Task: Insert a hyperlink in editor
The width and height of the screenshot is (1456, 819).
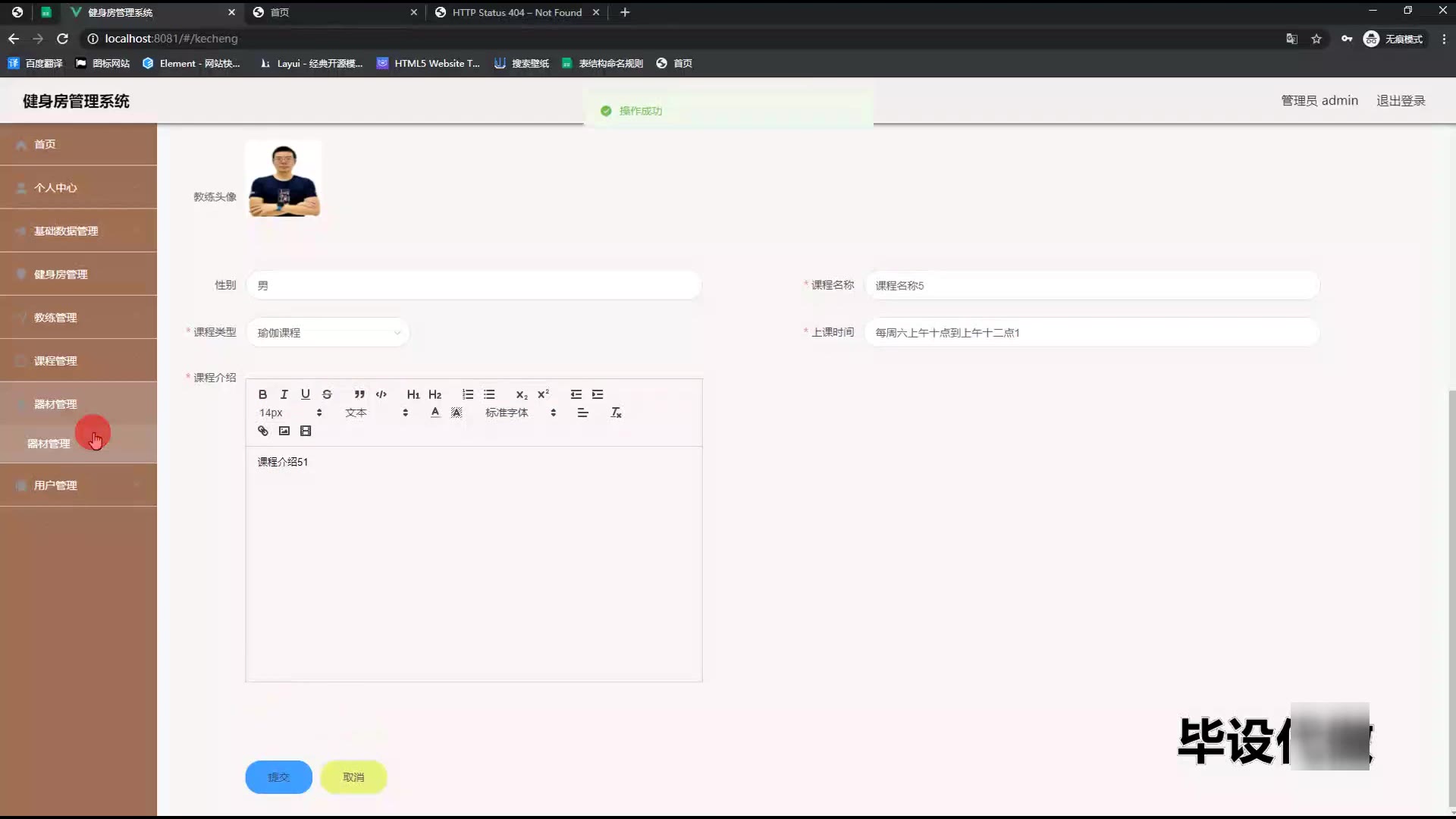Action: (x=263, y=431)
